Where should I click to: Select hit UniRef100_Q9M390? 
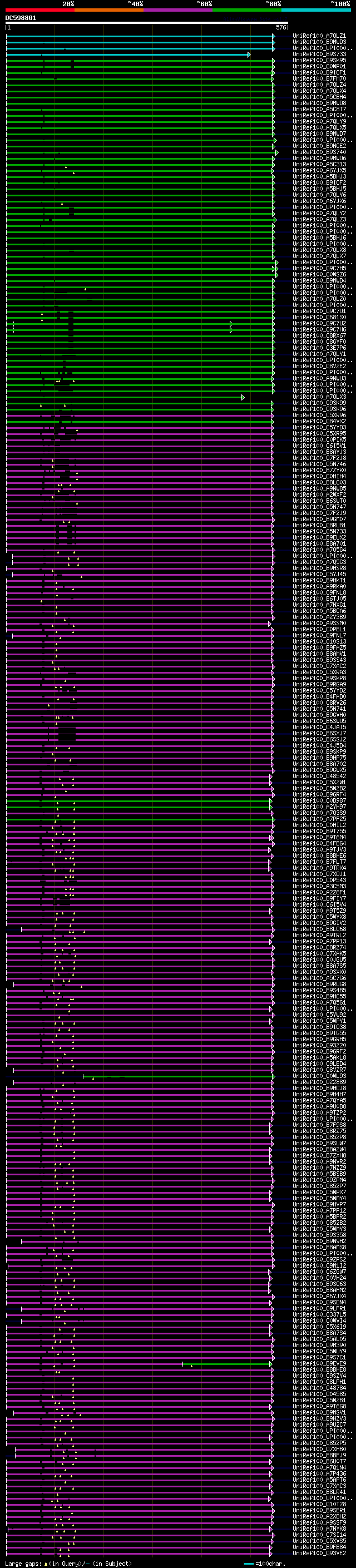click(319, 1344)
